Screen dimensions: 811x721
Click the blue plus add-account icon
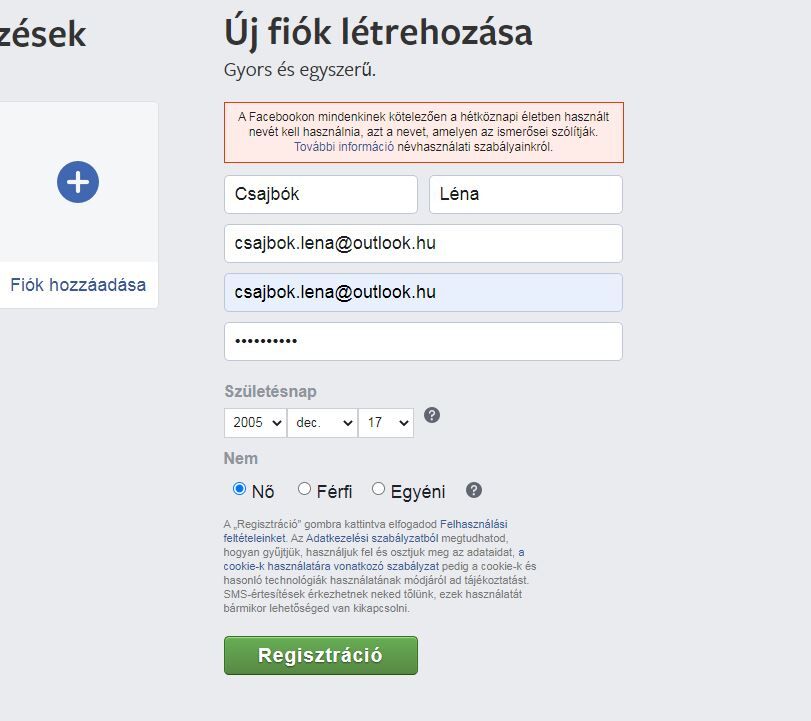click(78, 182)
